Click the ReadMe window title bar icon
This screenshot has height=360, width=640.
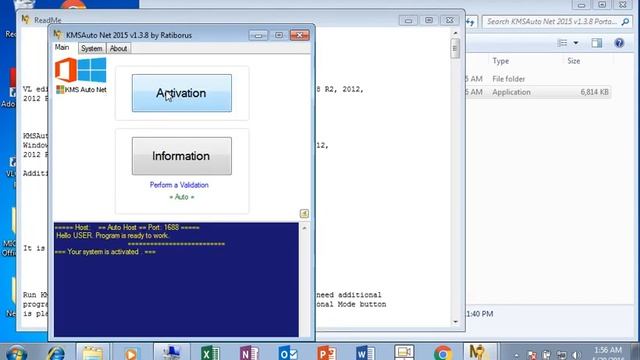tap(26, 19)
